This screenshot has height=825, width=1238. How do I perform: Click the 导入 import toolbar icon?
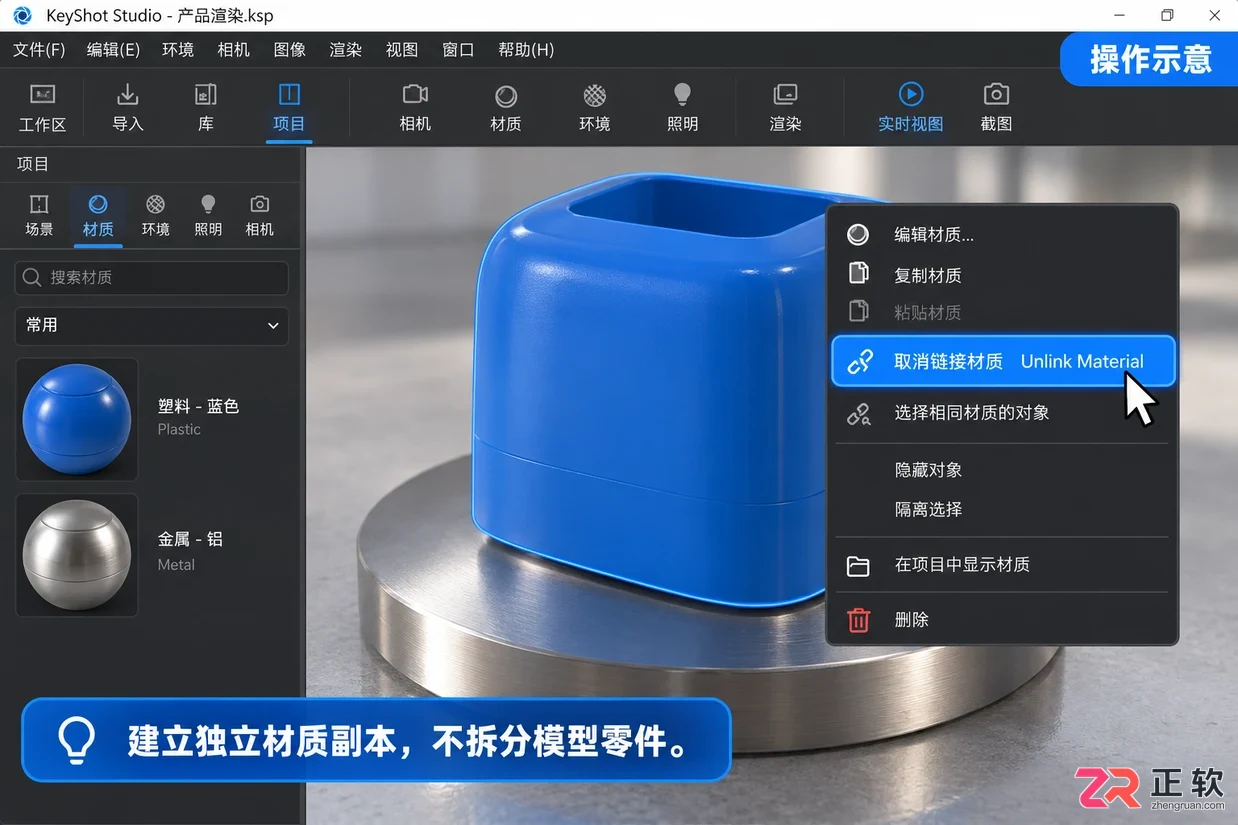[128, 108]
